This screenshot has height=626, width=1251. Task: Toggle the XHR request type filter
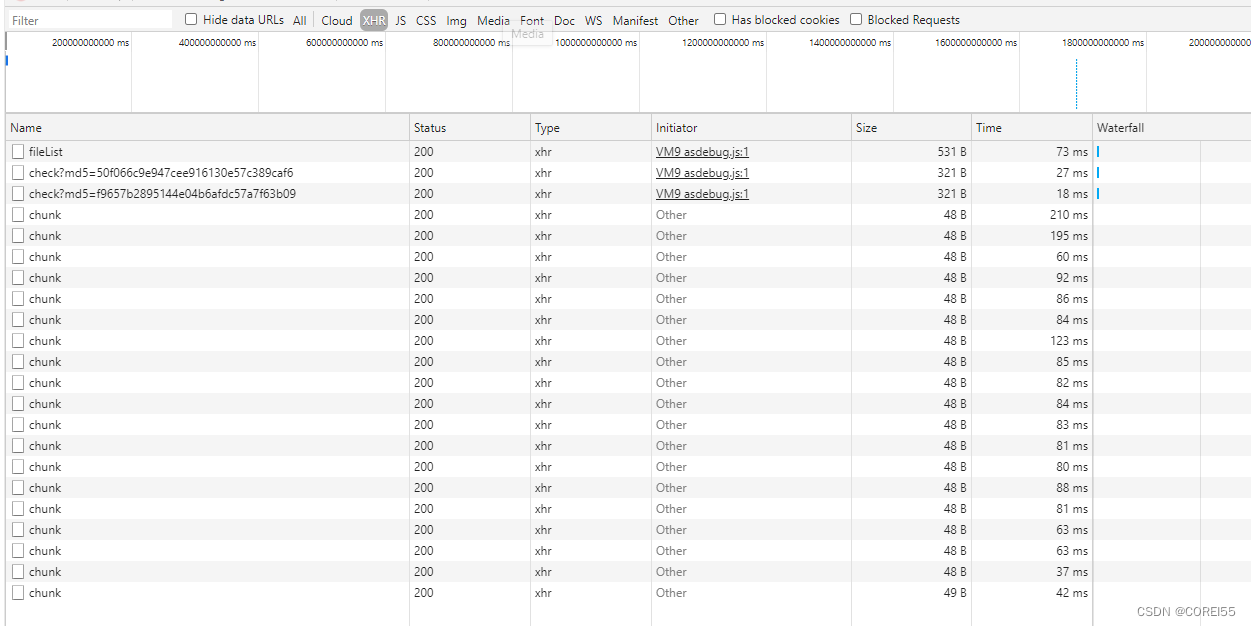374,20
